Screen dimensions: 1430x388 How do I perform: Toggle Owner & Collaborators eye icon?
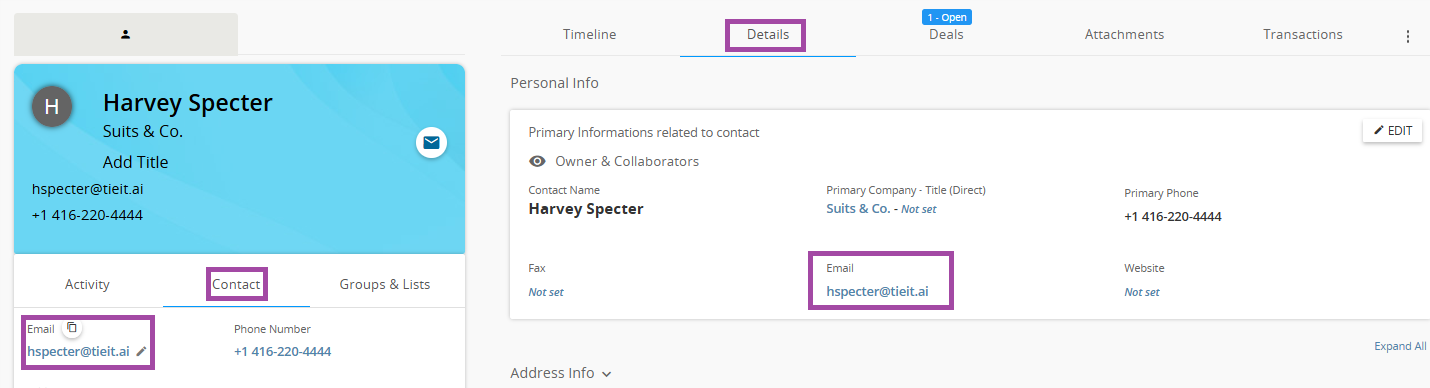(x=537, y=161)
